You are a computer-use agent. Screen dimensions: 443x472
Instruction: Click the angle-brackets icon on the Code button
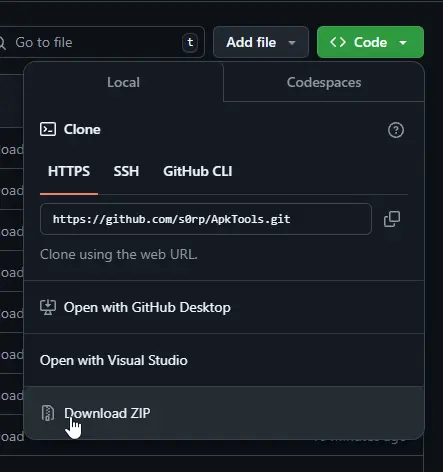tap(338, 42)
